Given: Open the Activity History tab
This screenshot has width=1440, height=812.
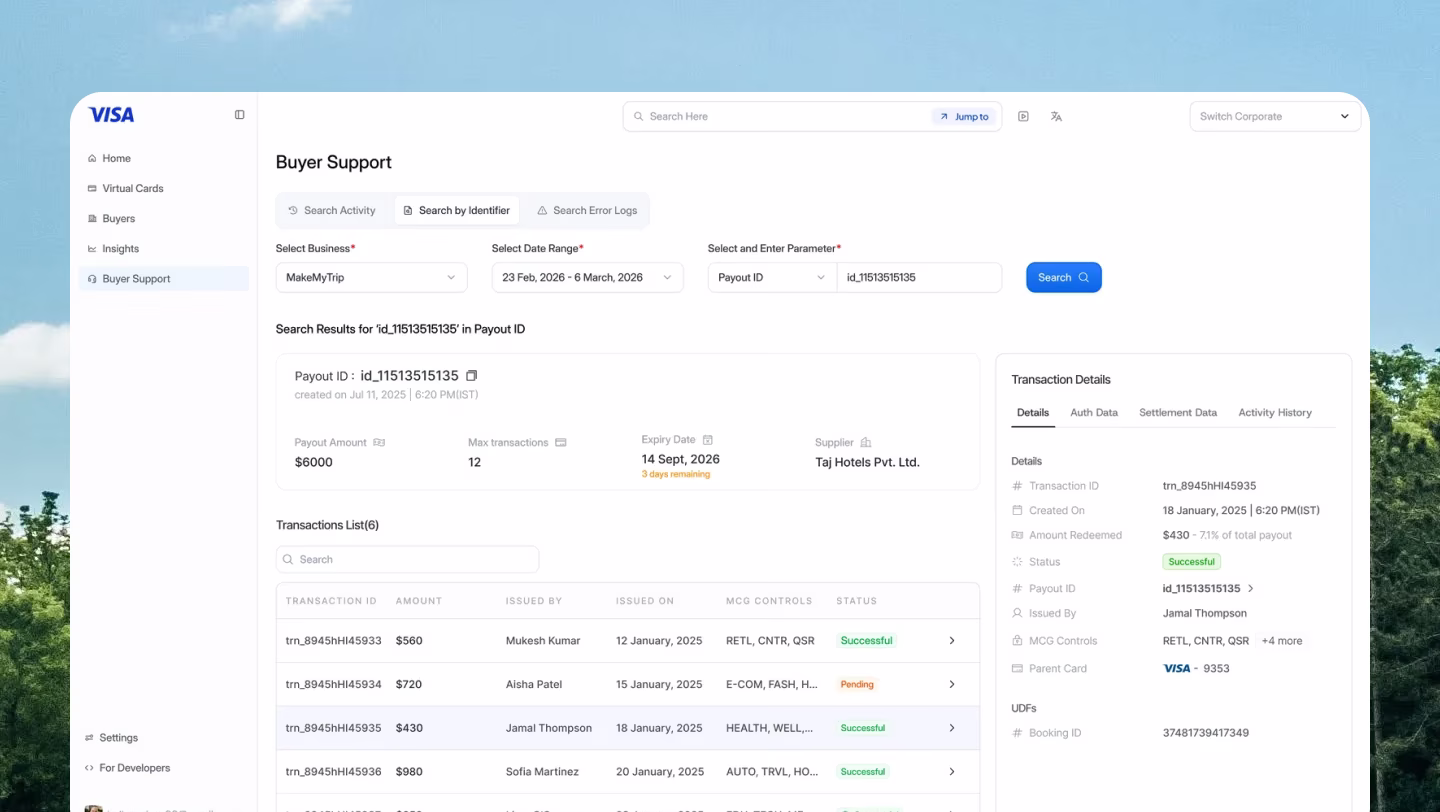Looking at the screenshot, I should pyautogui.click(x=1275, y=412).
